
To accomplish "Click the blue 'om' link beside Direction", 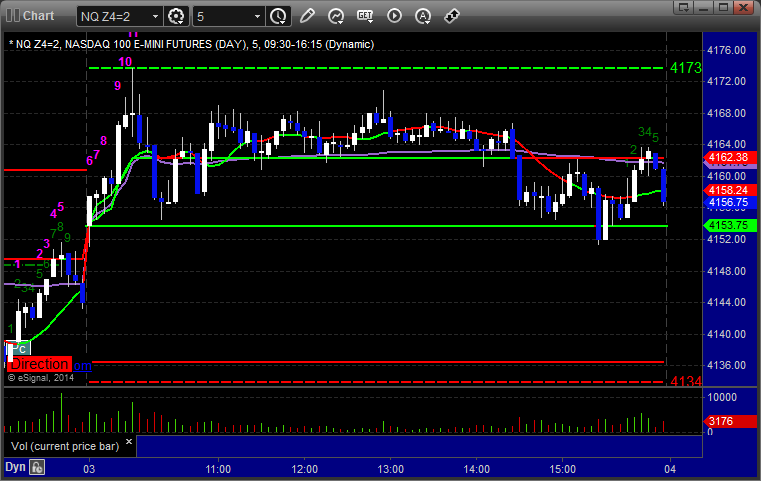I will 83,365.
